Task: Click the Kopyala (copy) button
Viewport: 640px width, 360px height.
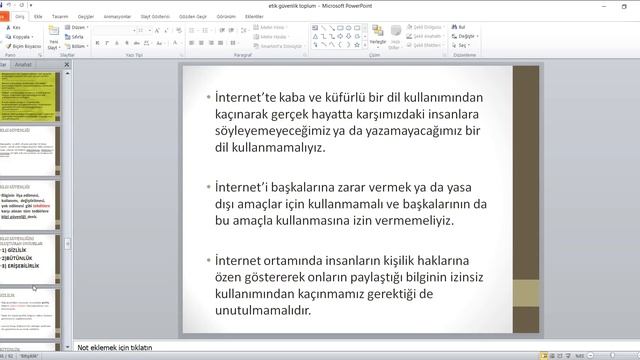Action: [20, 37]
